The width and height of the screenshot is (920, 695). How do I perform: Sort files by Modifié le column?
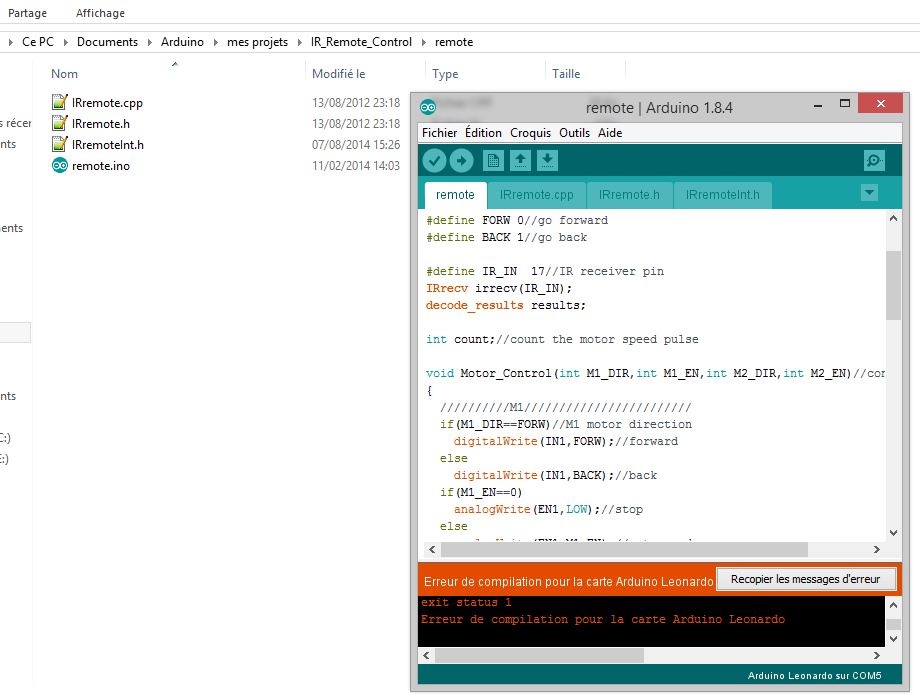[339, 74]
